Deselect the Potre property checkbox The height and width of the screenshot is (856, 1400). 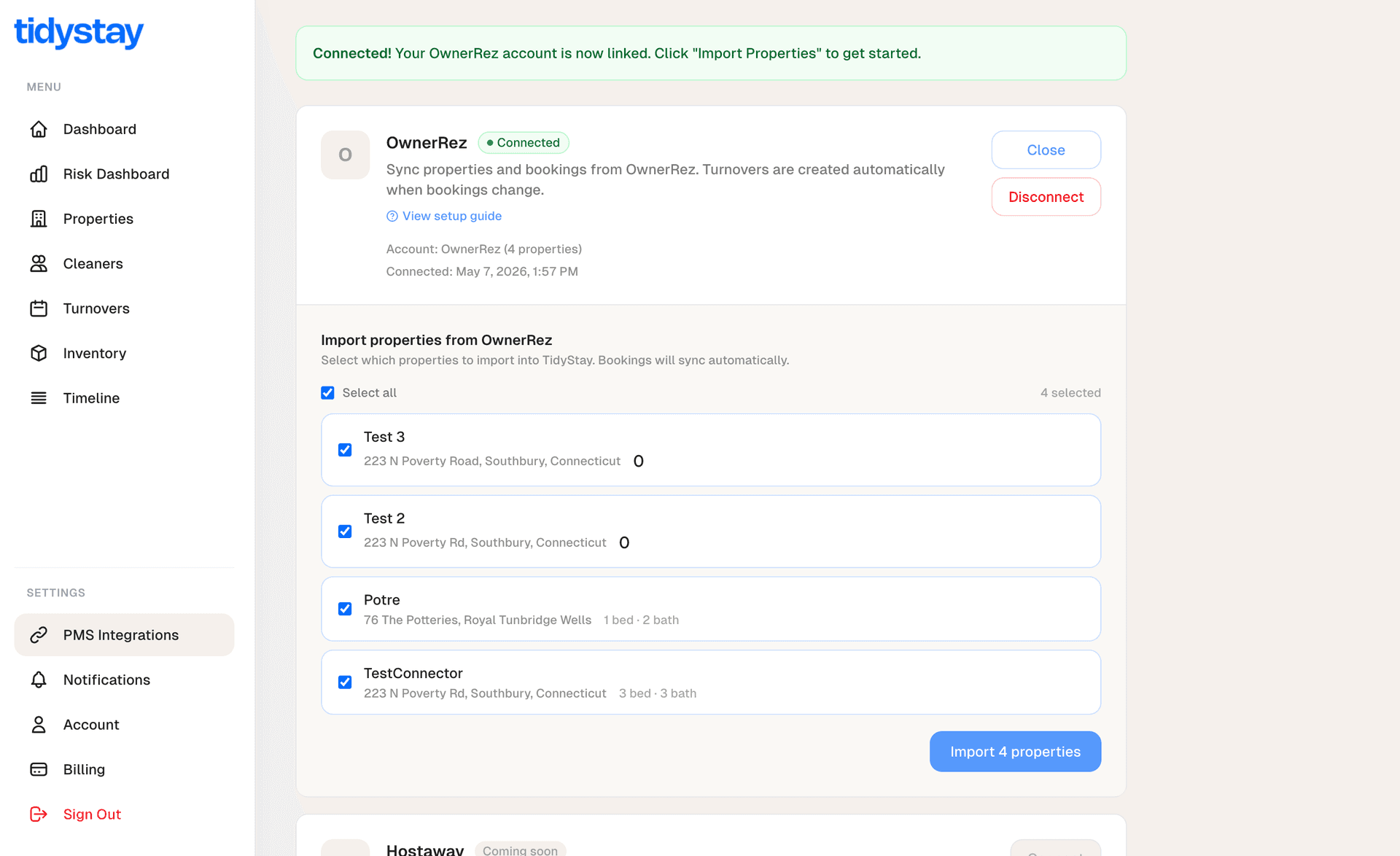pyautogui.click(x=345, y=609)
